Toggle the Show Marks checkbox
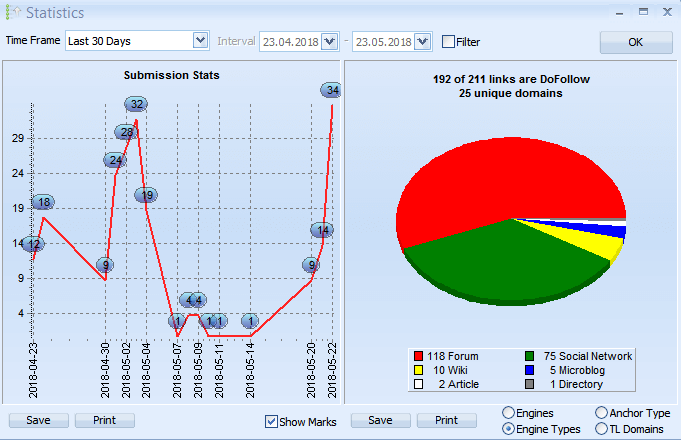Image resolution: width=681 pixels, height=440 pixels. [271, 421]
